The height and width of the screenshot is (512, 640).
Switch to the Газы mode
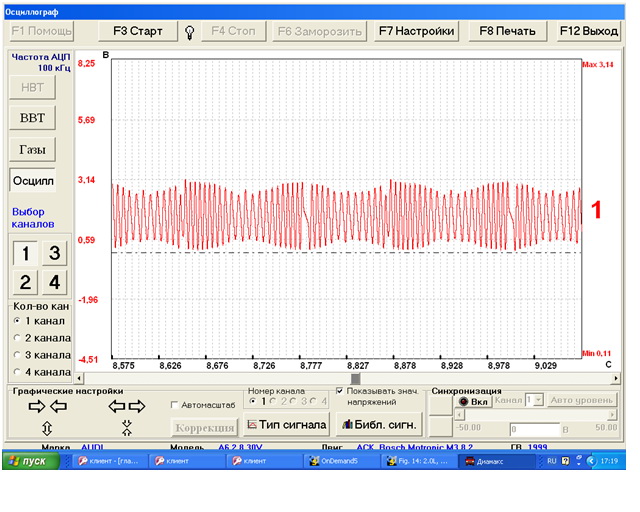pyautogui.click(x=32, y=149)
